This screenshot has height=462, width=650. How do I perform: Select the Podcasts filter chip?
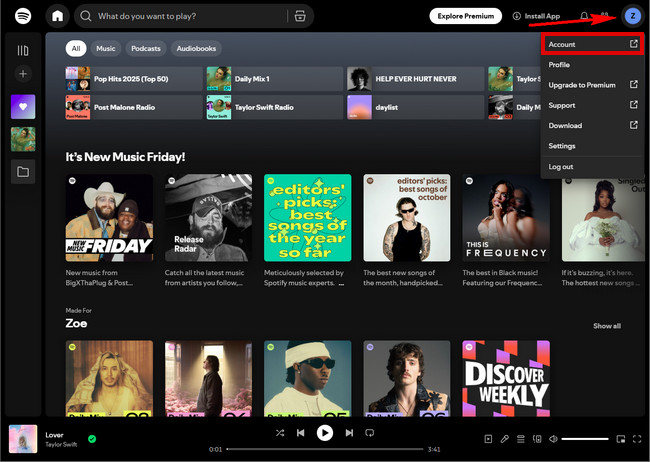(146, 49)
